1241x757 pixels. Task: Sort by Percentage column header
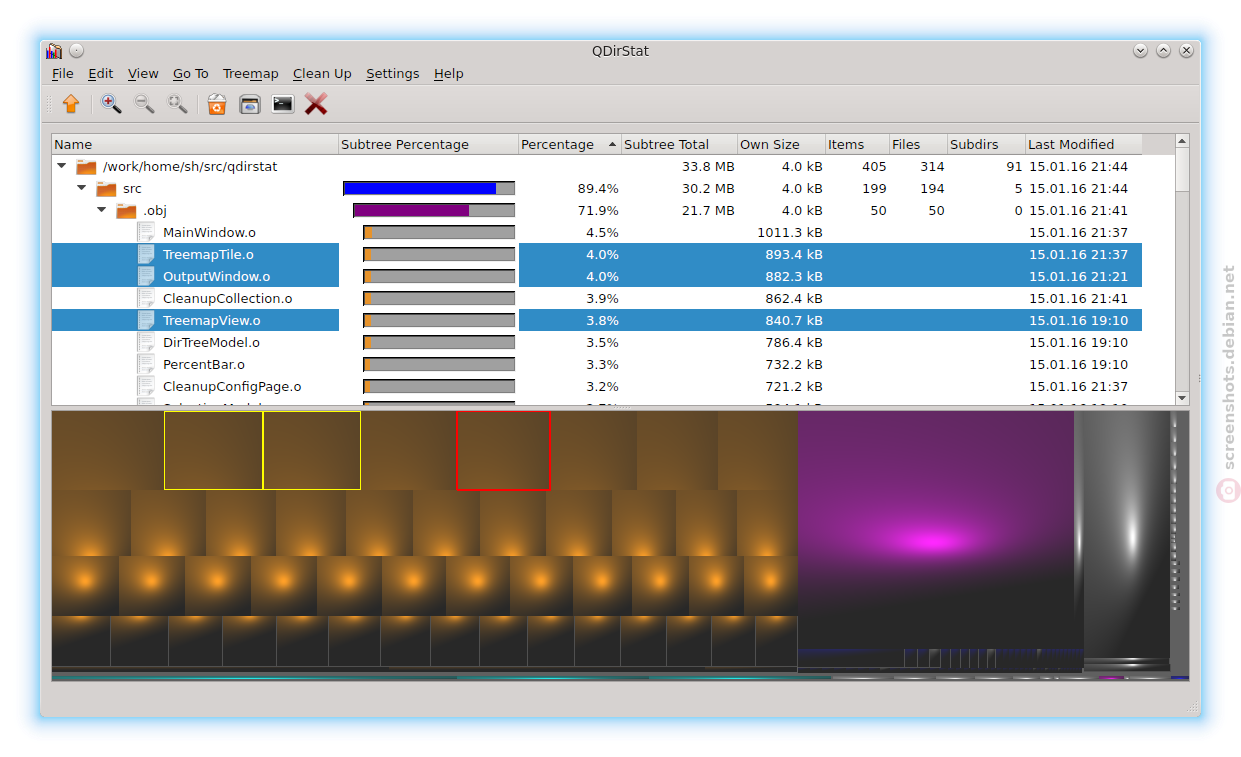point(570,145)
